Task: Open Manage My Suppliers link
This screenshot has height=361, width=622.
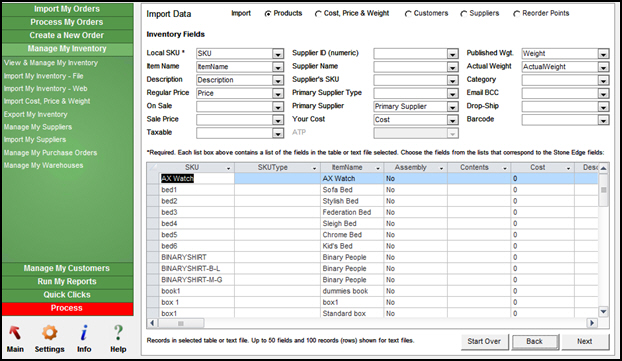Action: 38,127
